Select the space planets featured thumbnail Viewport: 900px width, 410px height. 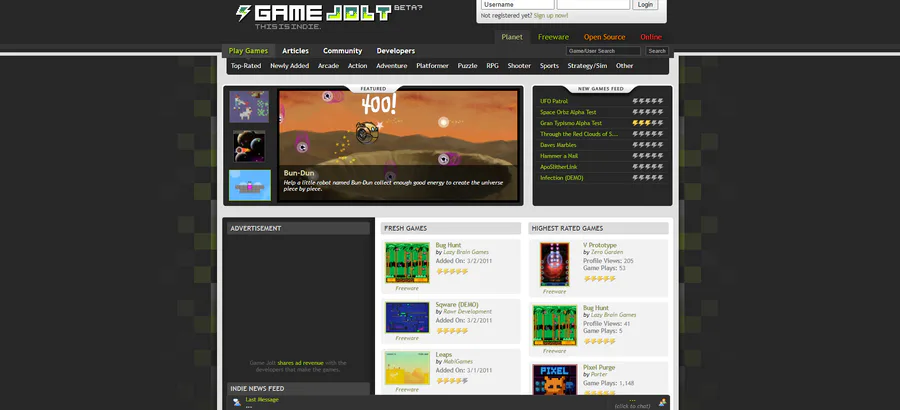tap(249, 146)
